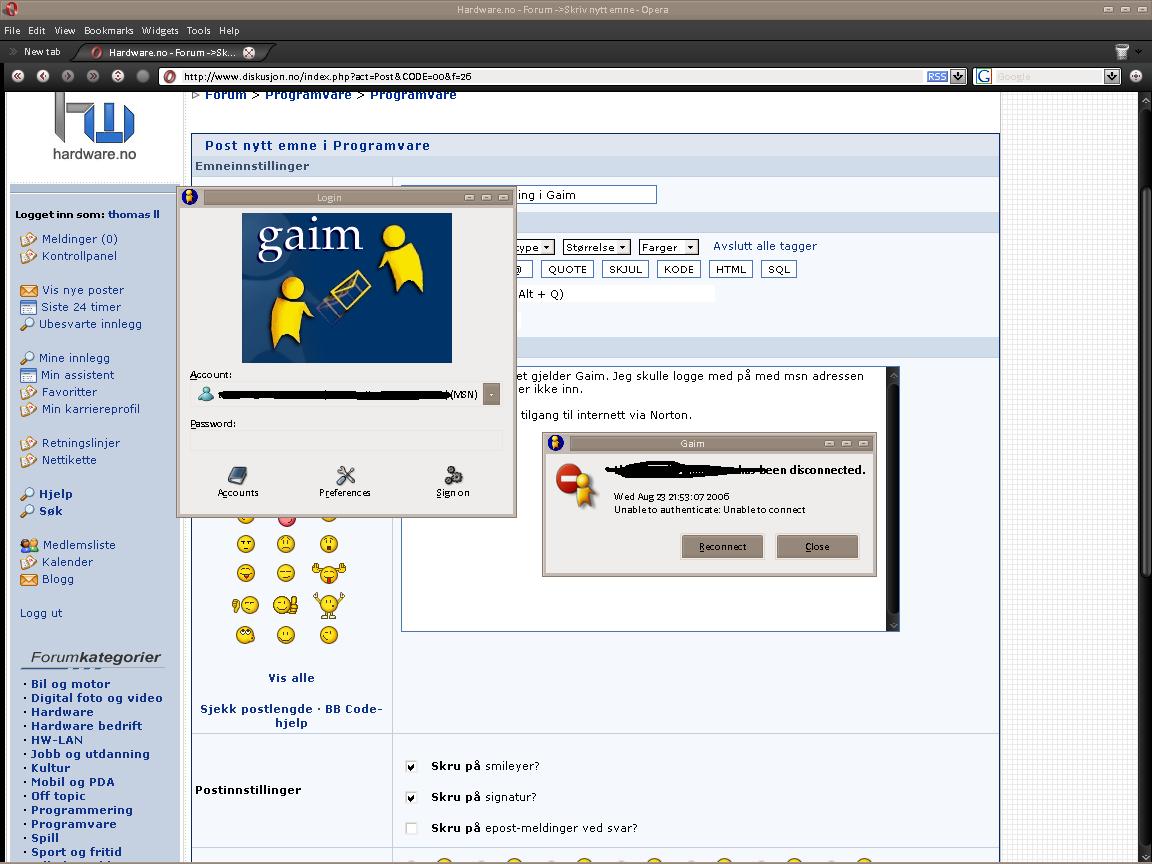Insert the thumbs-down smiley
The width and height of the screenshot is (1152, 864).
click(x=245, y=605)
